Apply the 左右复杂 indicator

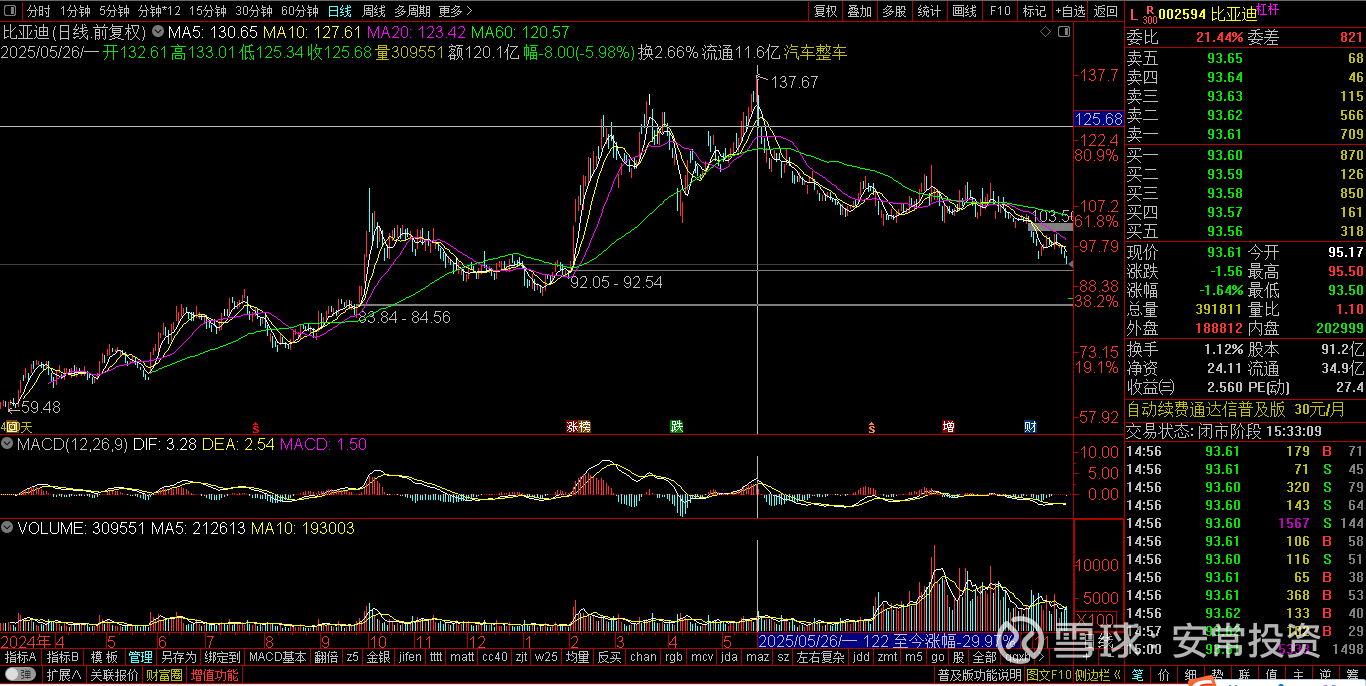(x=820, y=657)
